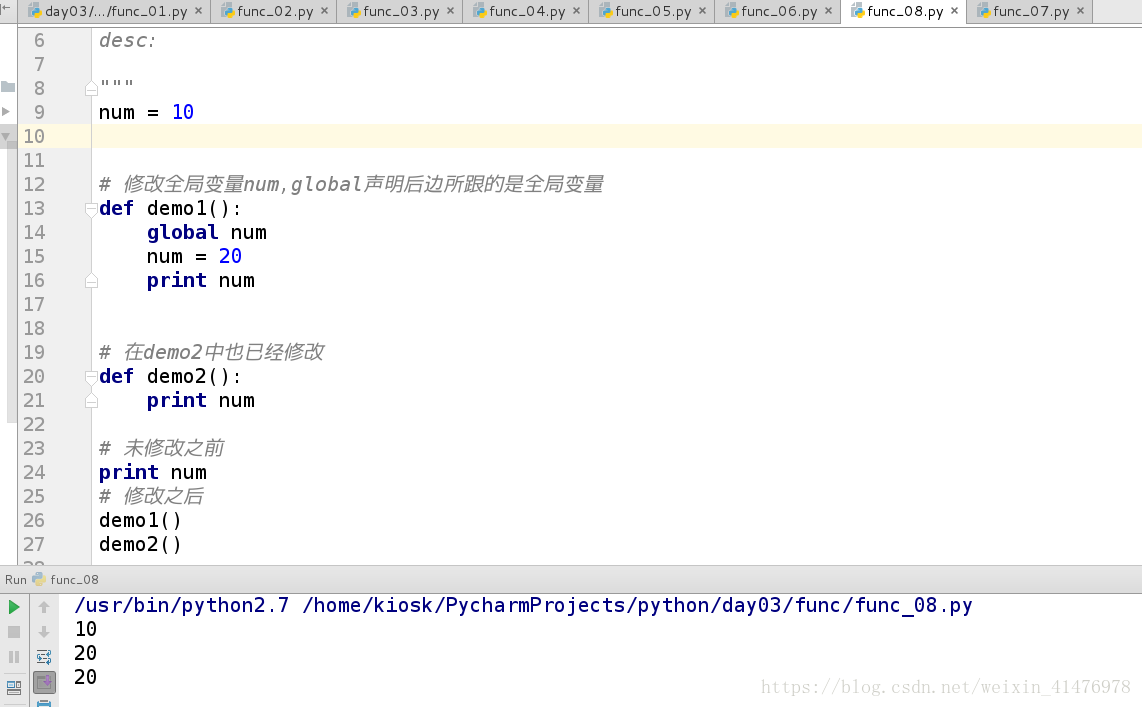Toggle scroll to end of output
Screen dimensions: 1142x707
[44, 682]
